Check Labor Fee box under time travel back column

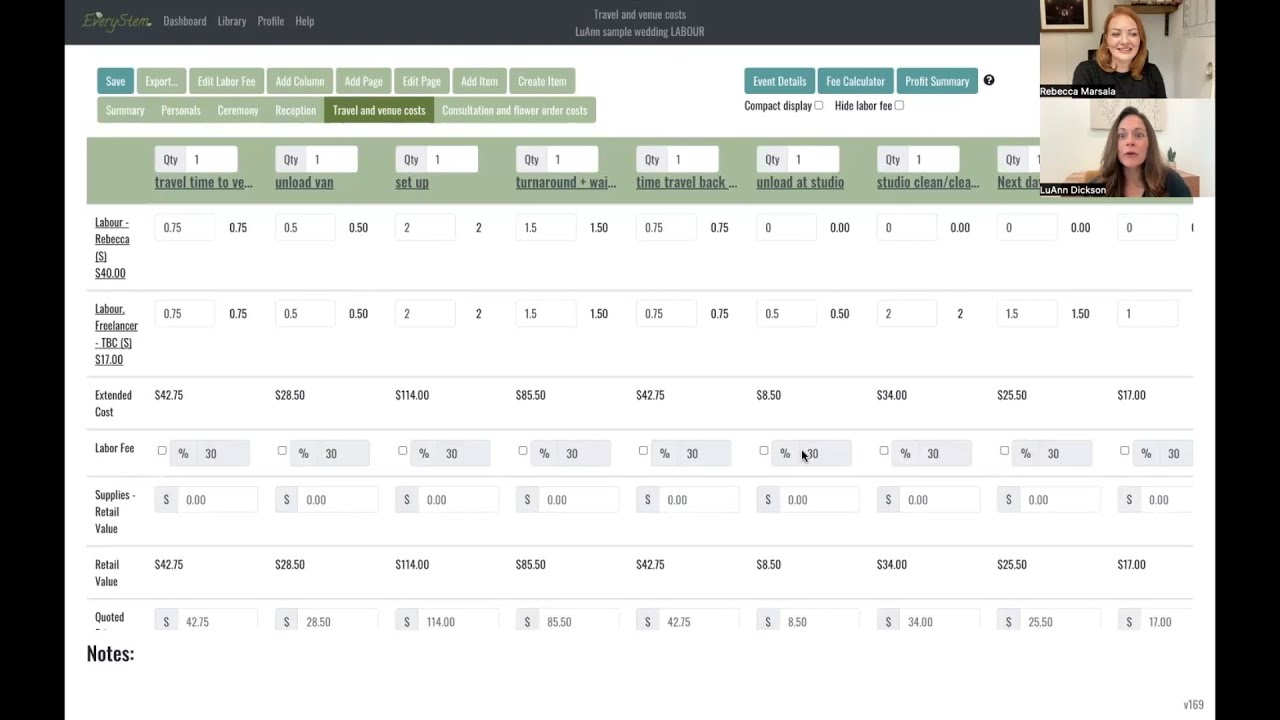643,450
